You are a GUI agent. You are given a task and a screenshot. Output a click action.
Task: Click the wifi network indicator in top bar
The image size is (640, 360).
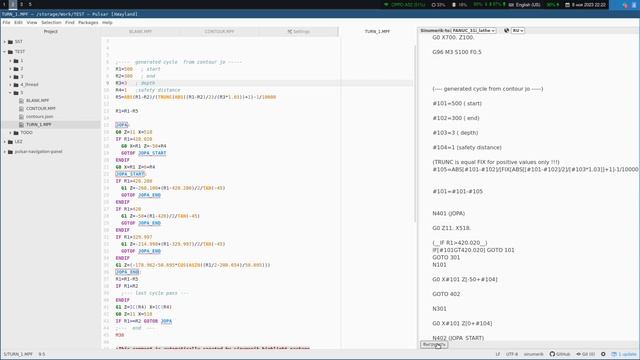point(404,5)
